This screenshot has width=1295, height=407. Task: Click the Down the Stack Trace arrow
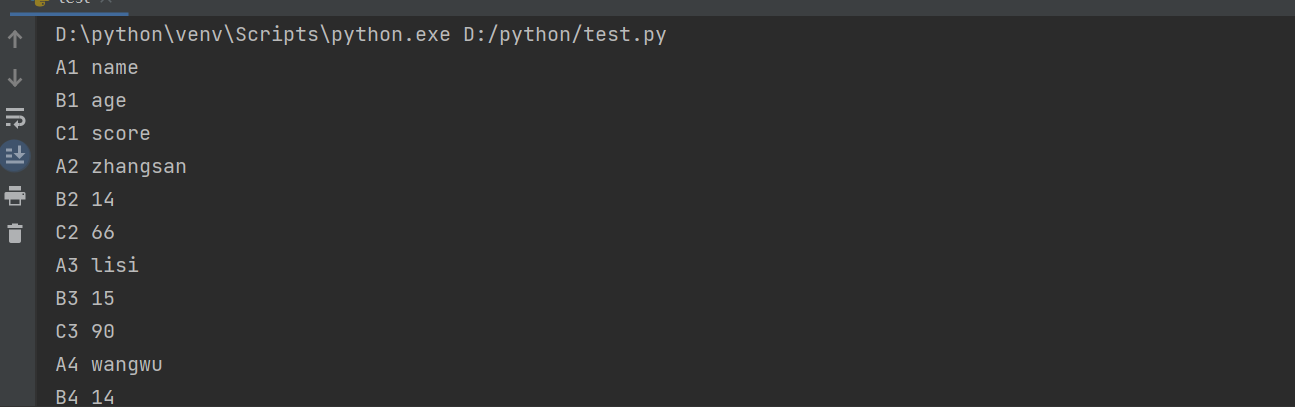[x=15, y=78]
